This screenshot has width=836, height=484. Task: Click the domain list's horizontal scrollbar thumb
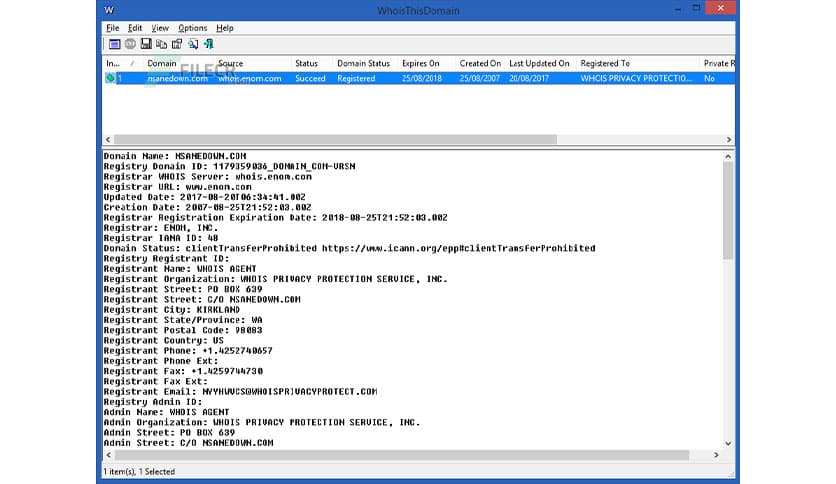(x=335, y=140)
